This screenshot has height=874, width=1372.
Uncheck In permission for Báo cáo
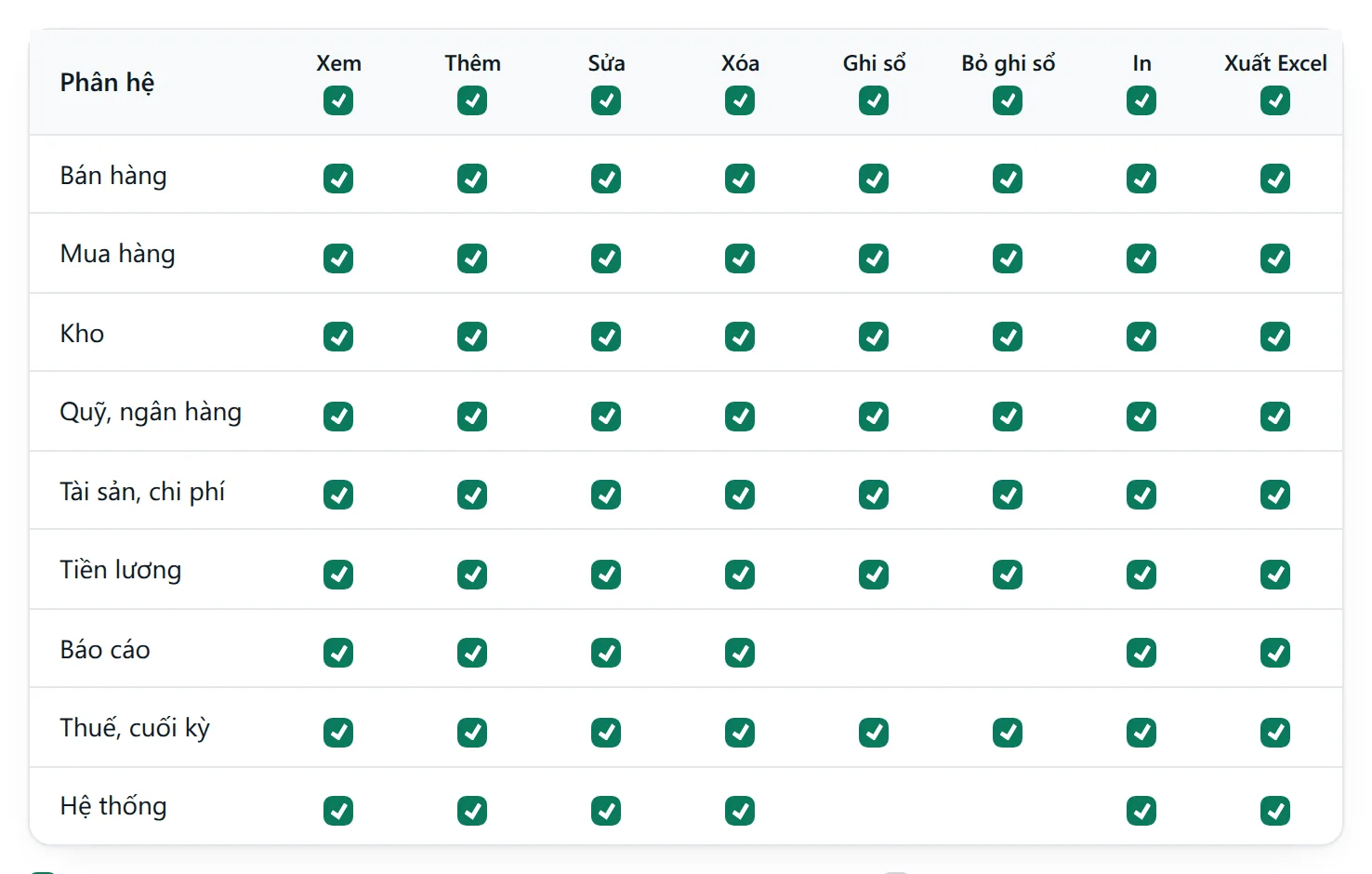pos(1141,653)
